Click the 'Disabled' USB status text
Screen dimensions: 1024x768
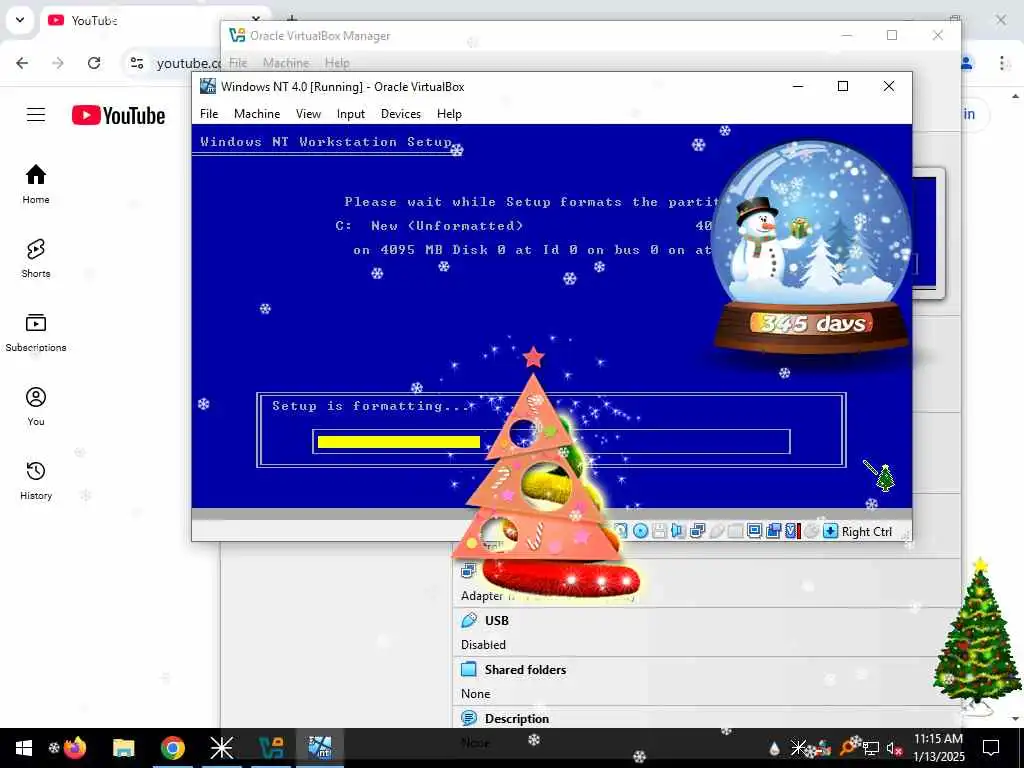(483, 645)
